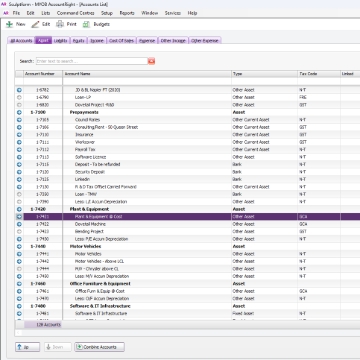The image size is (360, 360).
Task: Switch to the Other Income tab
Action: (x=173, y=41)
